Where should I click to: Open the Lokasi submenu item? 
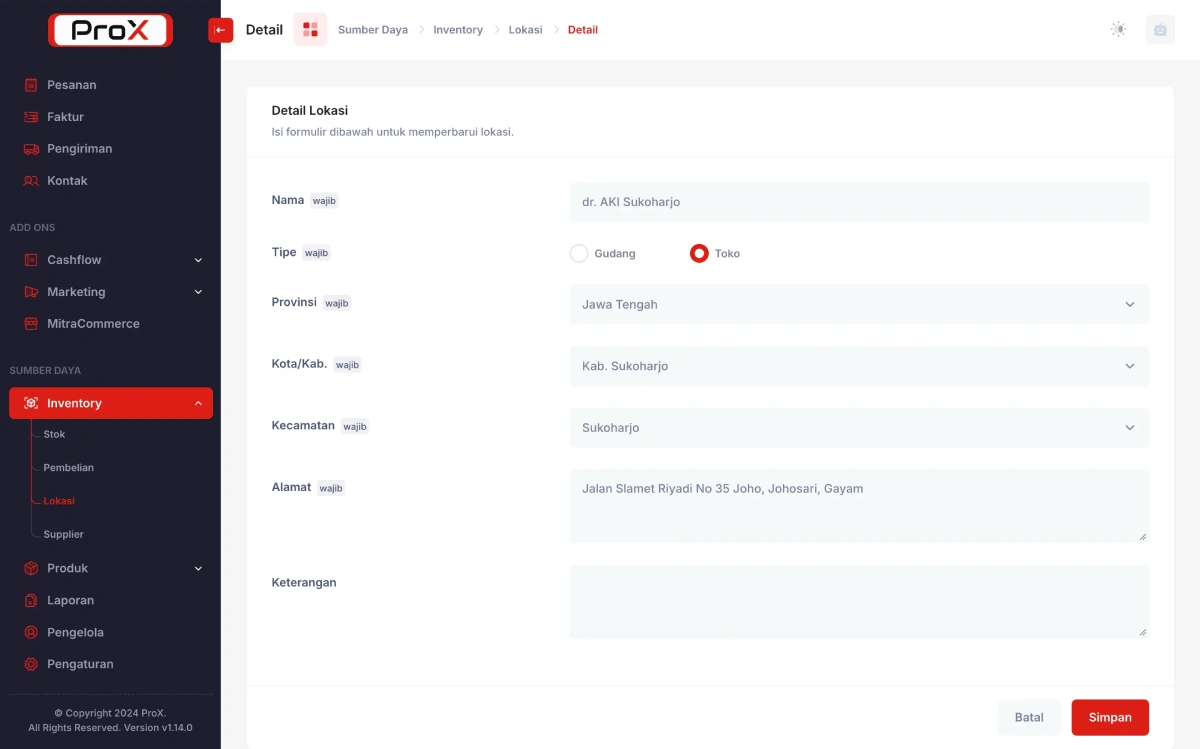pyautogui.click(x=59, y=501)
